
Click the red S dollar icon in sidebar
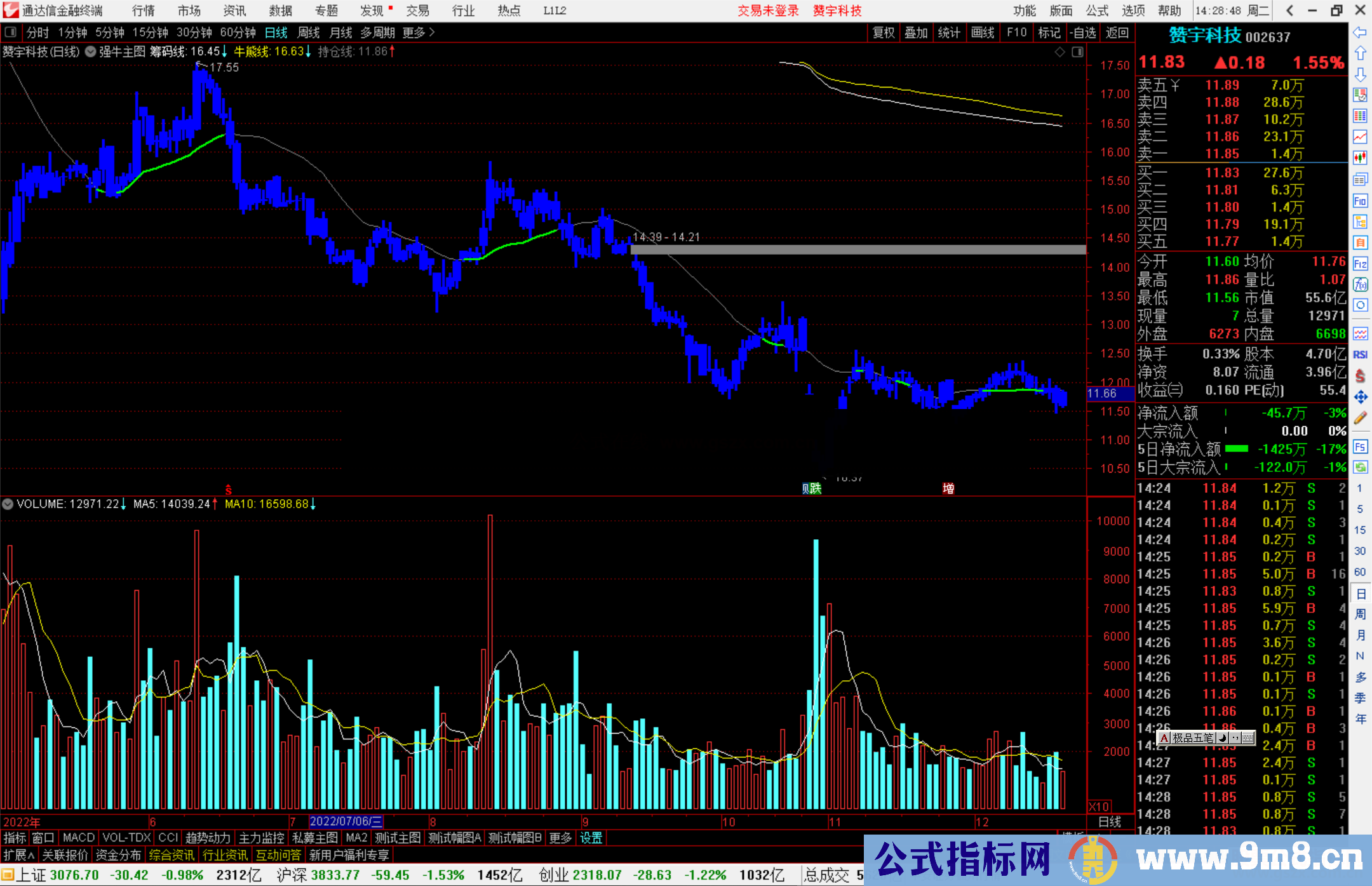click(x=1360, y=376)
